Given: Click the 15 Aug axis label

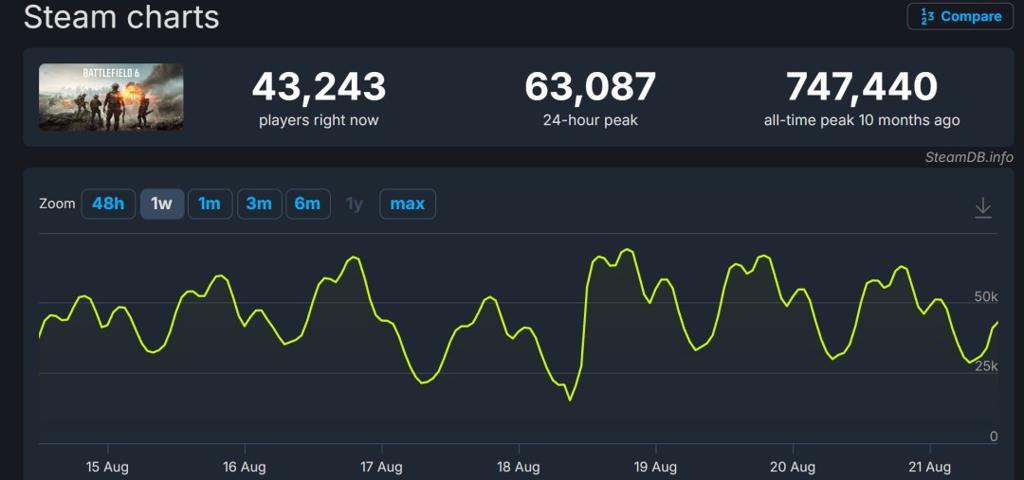Looking at the screenshot, I should [107, 467].
